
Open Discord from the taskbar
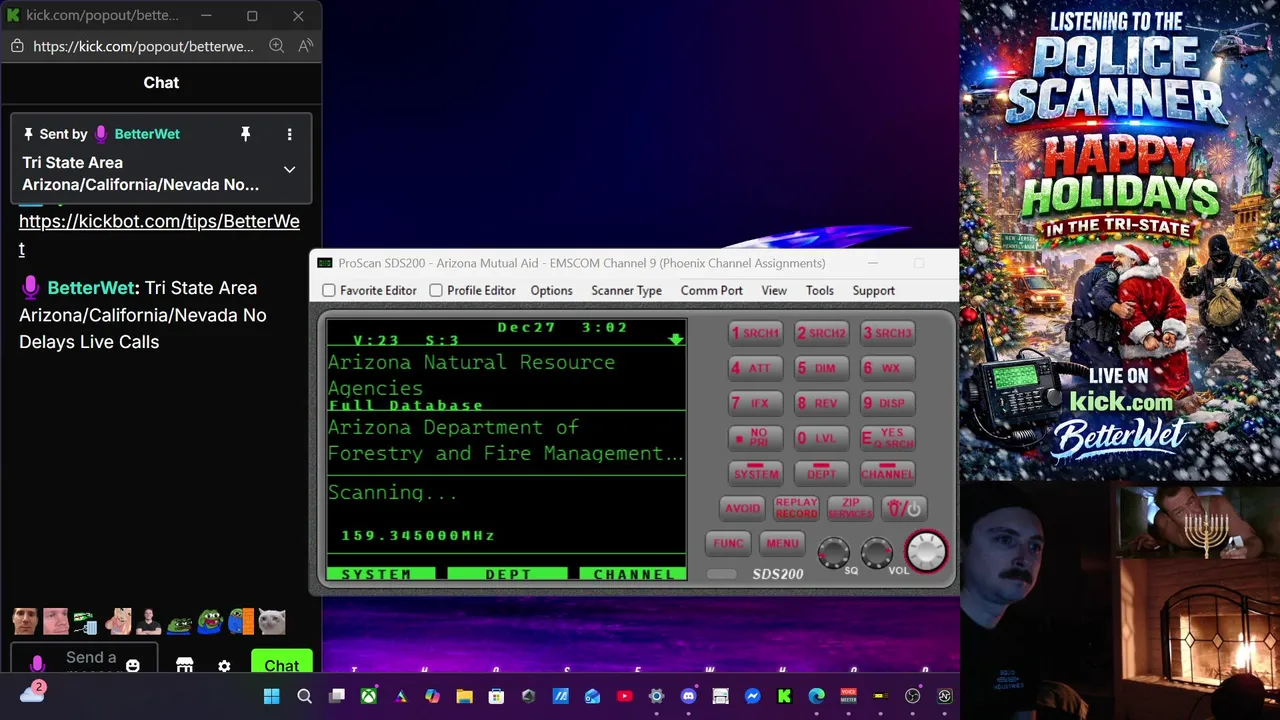pos(688,696)
